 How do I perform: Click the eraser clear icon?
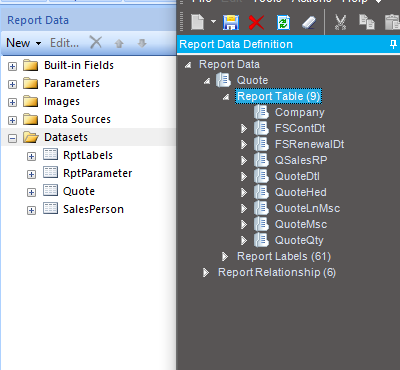[309, 23]
